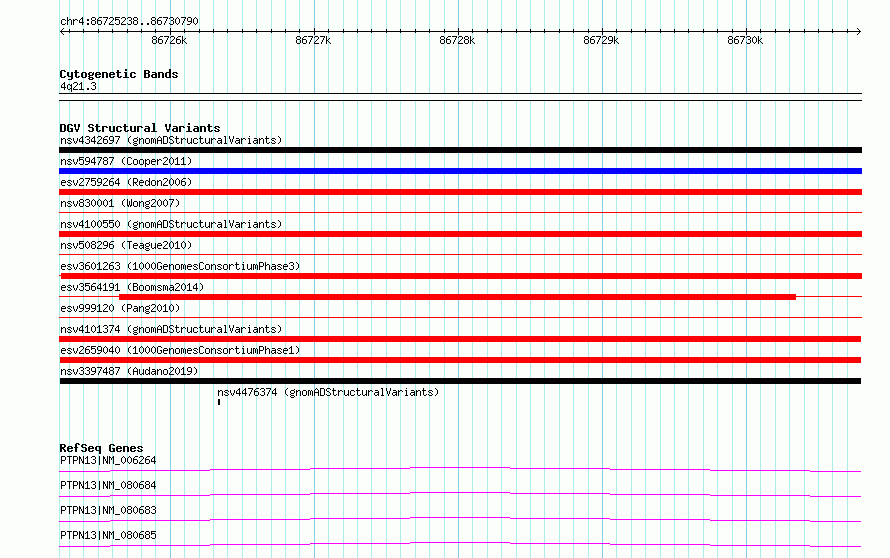The image size is (890, 558).
Task: Click the 86726k ruler tick label
Action: (169, 40)
